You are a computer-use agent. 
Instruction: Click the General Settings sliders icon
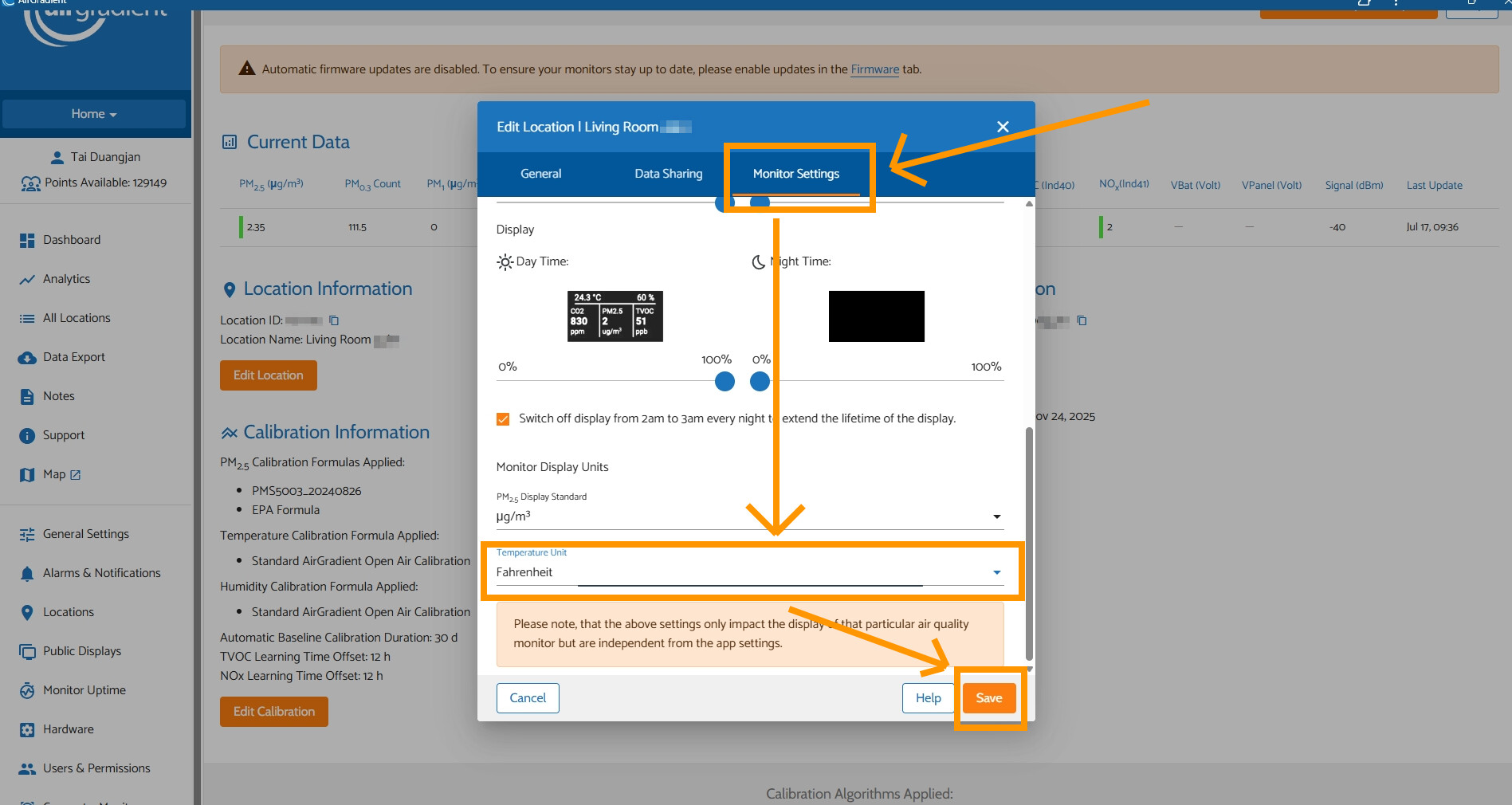coord(27,535)
